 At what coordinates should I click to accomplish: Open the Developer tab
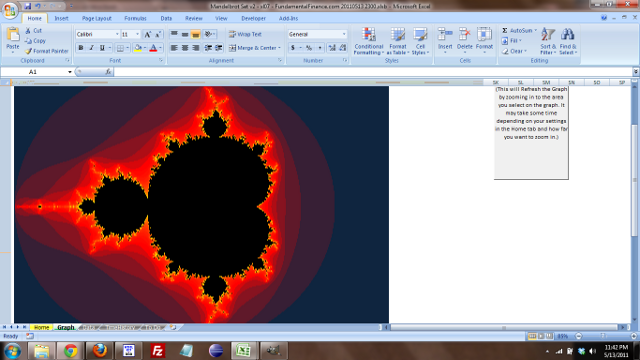[253, 18]
